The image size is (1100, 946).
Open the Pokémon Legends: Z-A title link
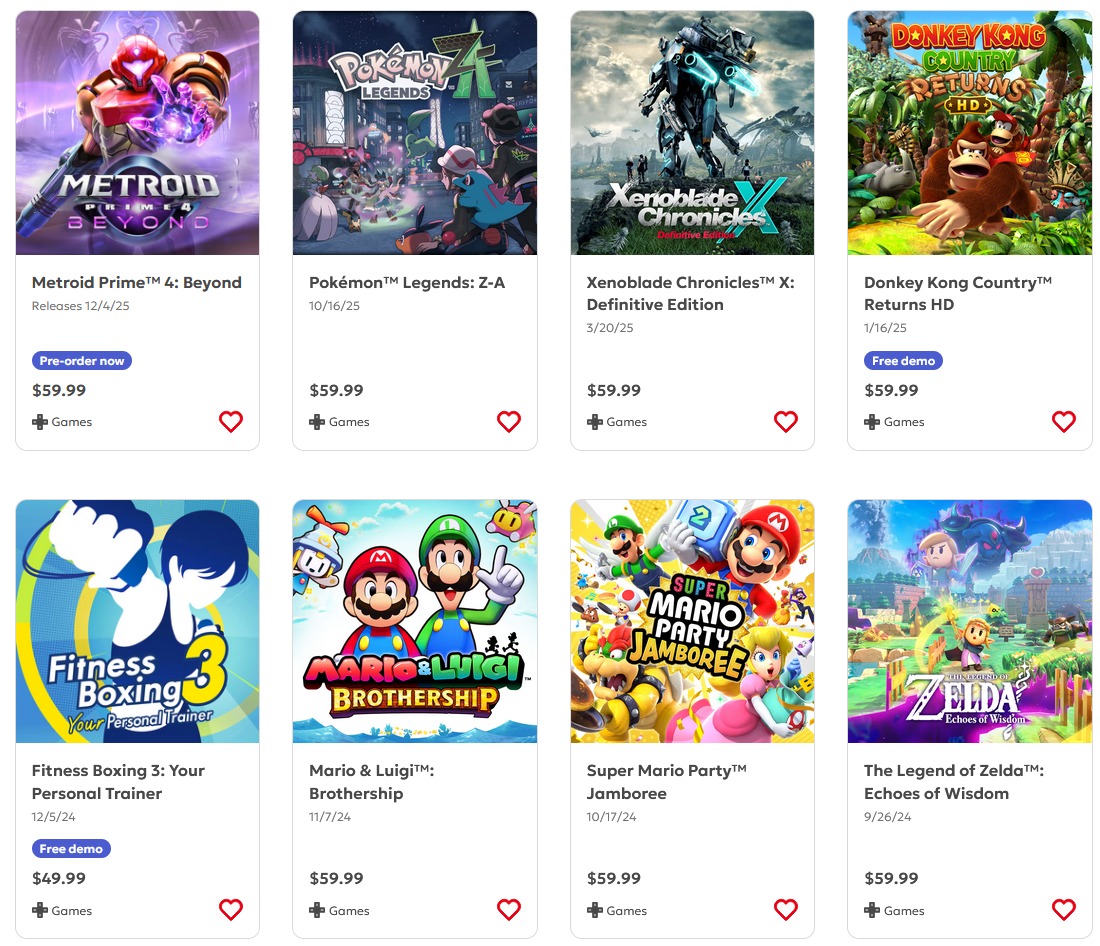point(407,283)
